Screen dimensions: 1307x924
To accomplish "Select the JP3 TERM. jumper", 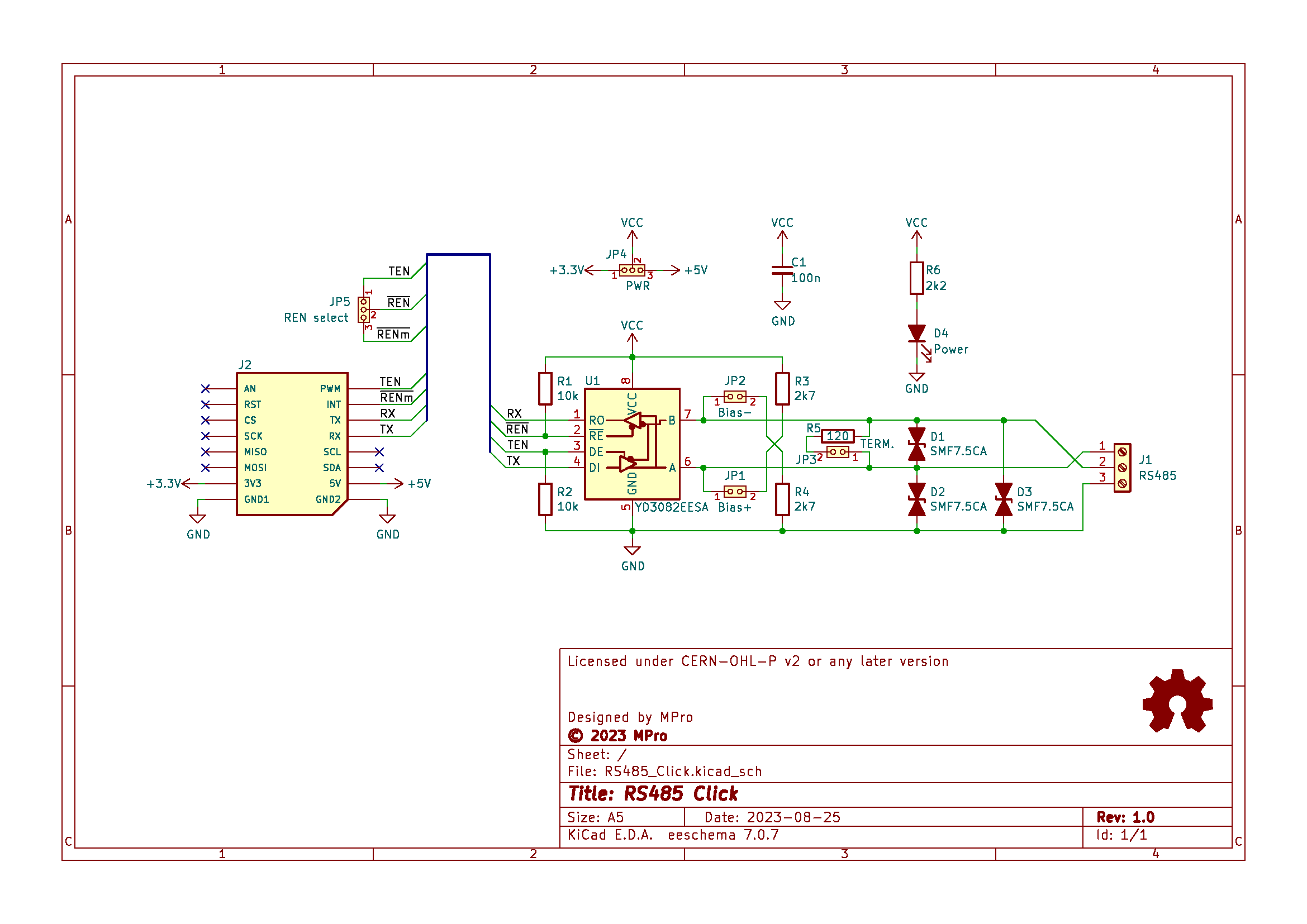I will click(838, 452).
